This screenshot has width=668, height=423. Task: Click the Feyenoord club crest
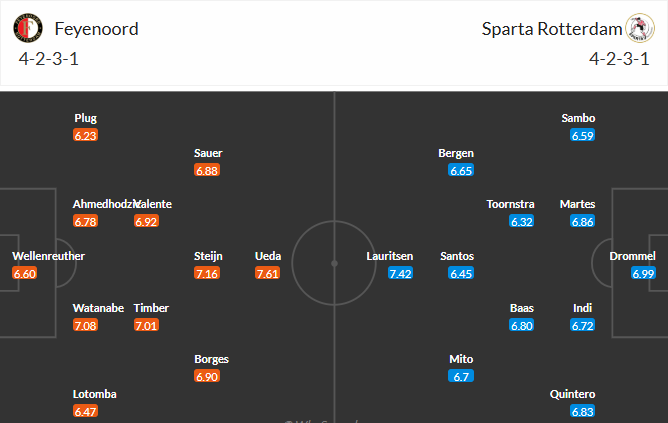(x=28, y=29)
